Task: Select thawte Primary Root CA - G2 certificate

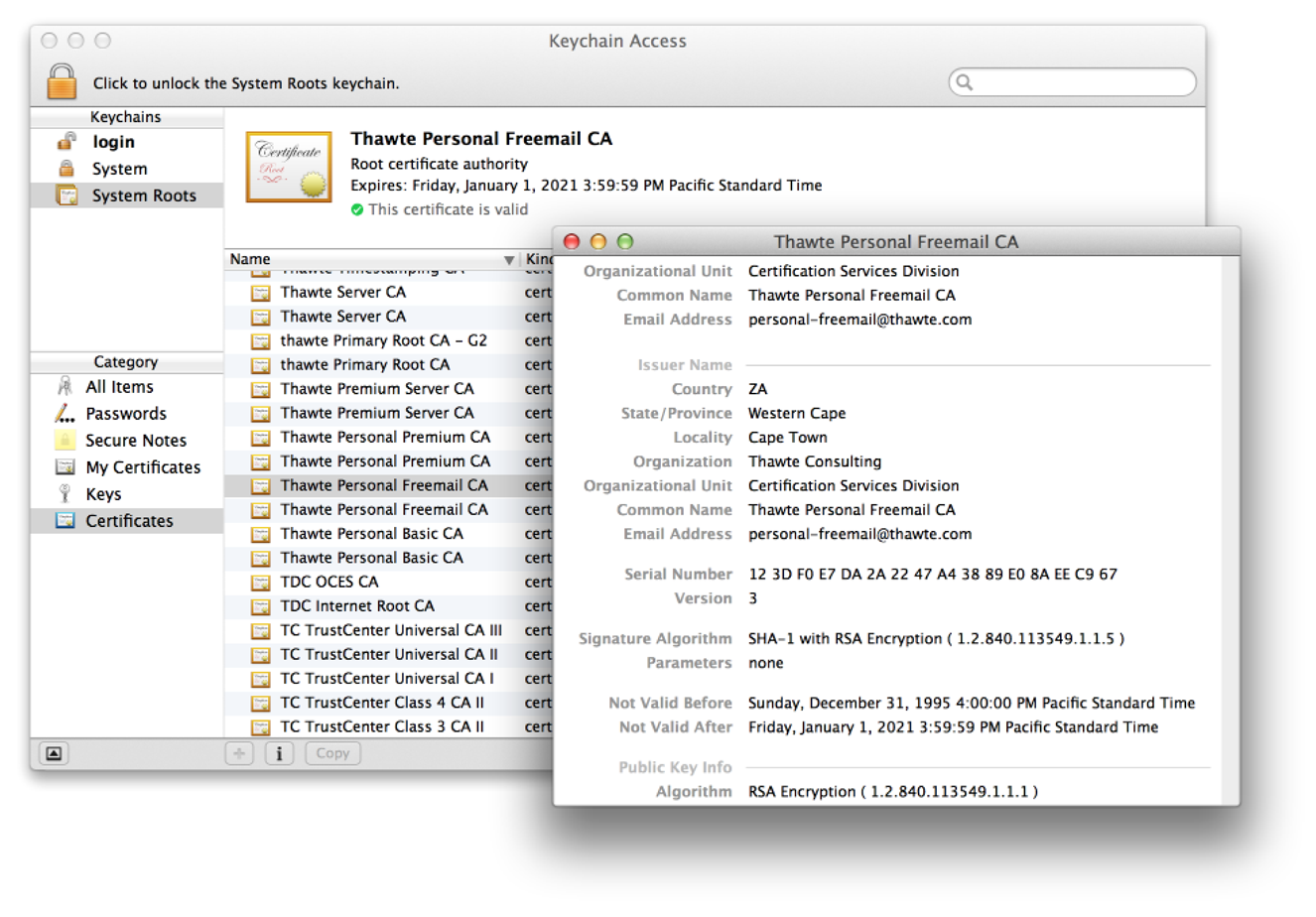Action: click(x=383, y=340)
